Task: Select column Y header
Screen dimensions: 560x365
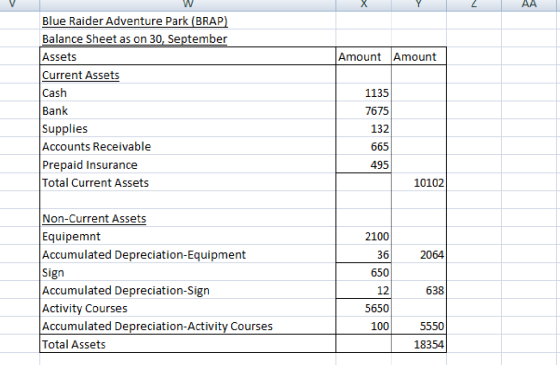Action: pos(419,5)
